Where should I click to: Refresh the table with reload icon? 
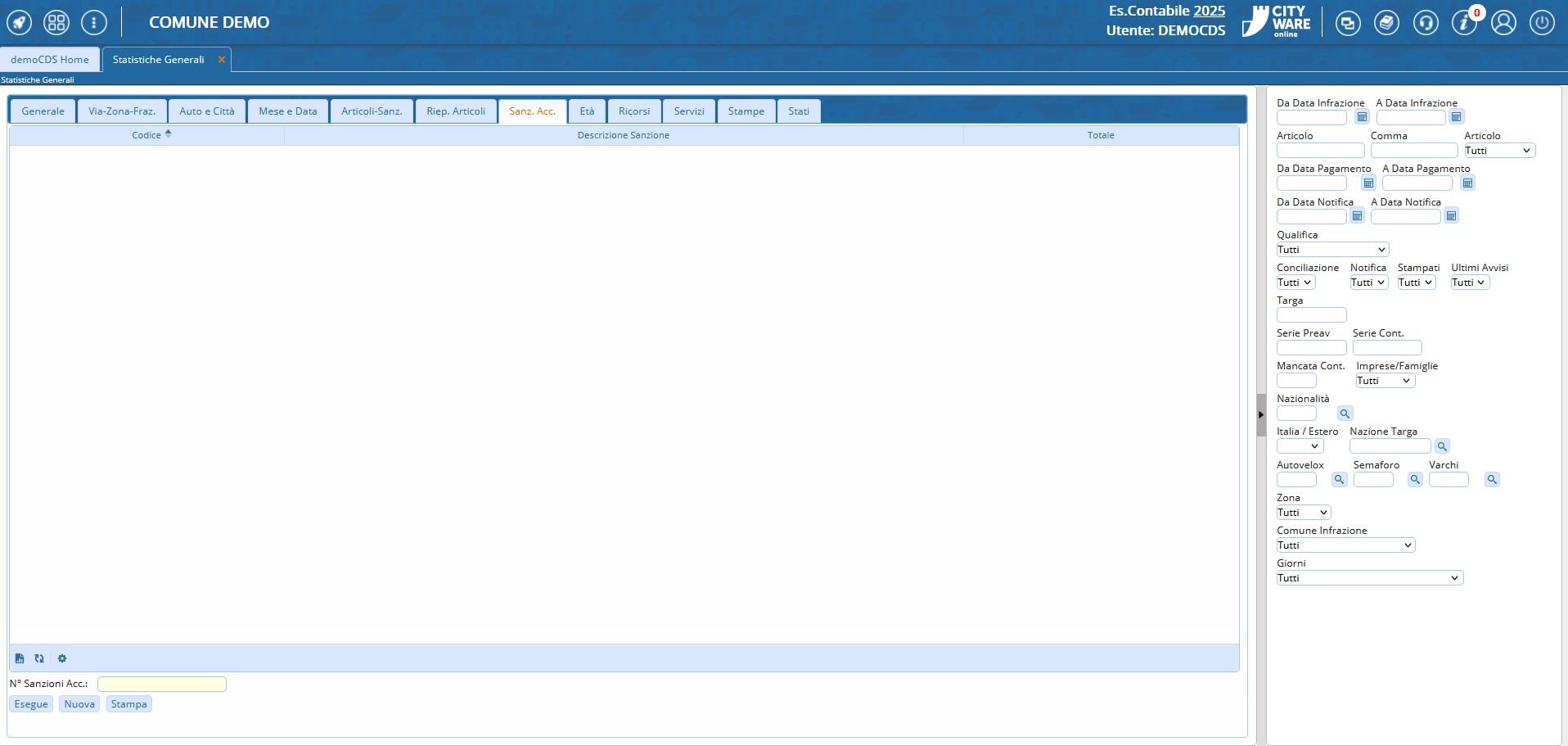[x=39, y=658]
